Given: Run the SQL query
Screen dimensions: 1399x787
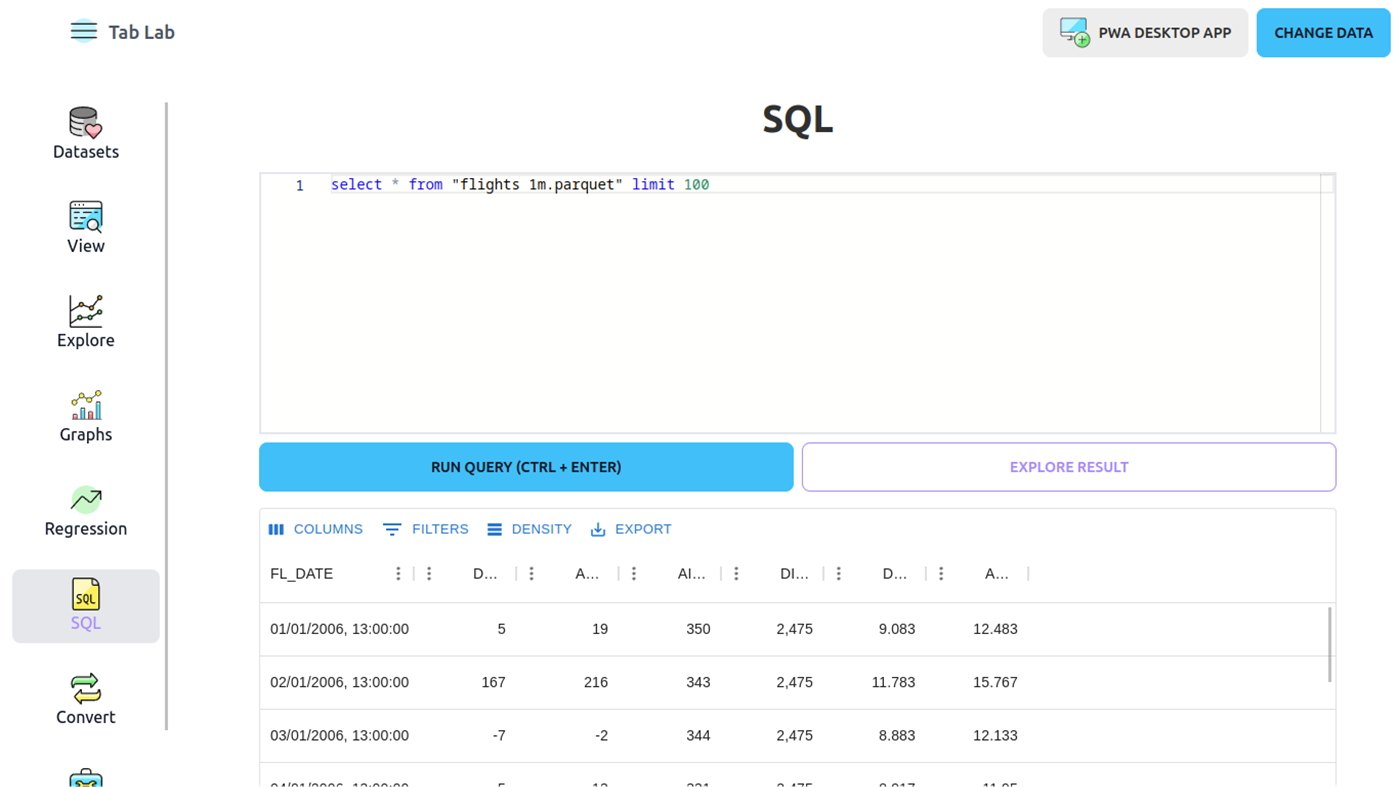Looking at the screenshot, I should pyautogui.click(x=526, y=467).
